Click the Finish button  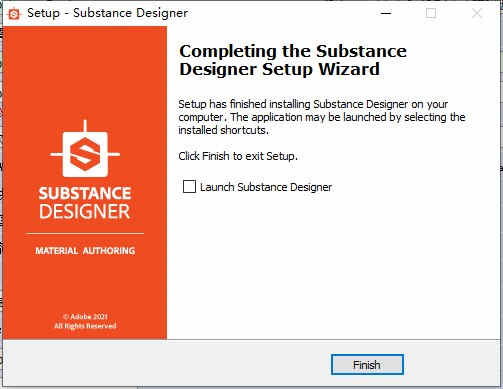pos(367,364)
